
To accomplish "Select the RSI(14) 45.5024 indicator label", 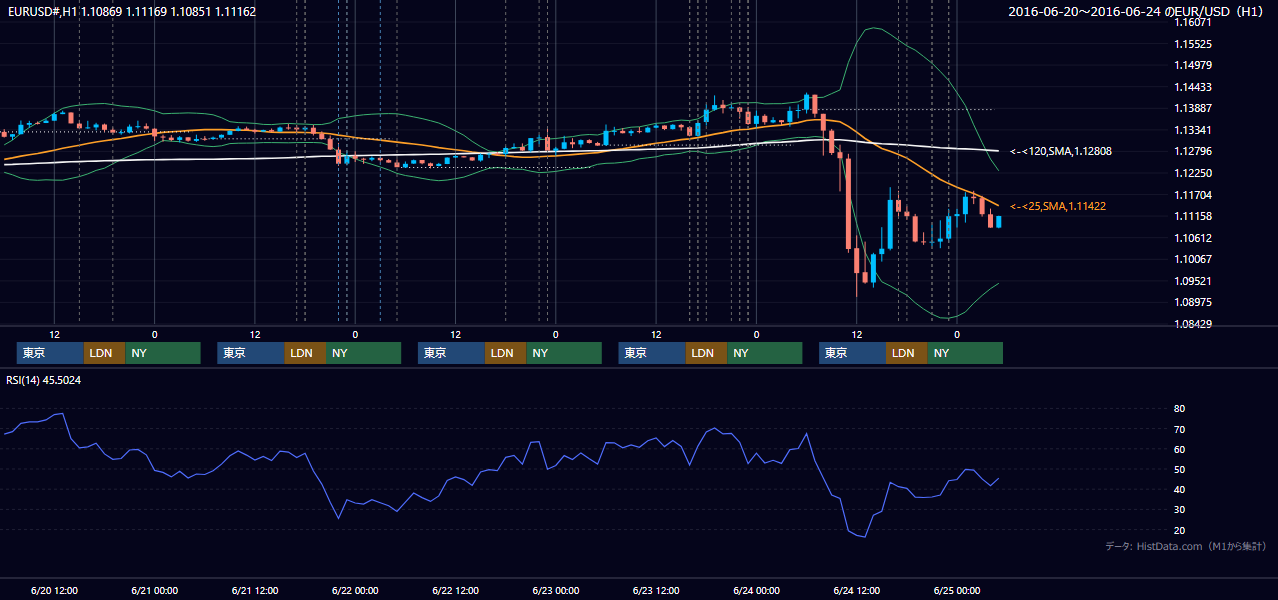I will pos(44,380).
